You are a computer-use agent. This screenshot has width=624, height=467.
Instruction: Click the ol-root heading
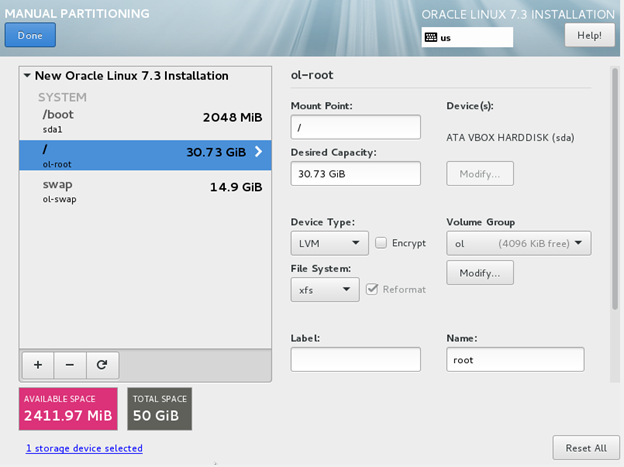point(312,75)
